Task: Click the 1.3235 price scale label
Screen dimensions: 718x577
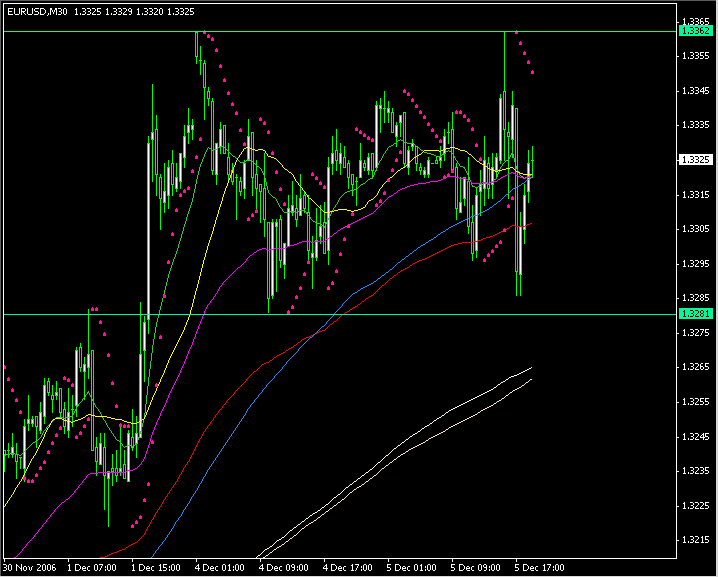Action: tap(696, 471)
